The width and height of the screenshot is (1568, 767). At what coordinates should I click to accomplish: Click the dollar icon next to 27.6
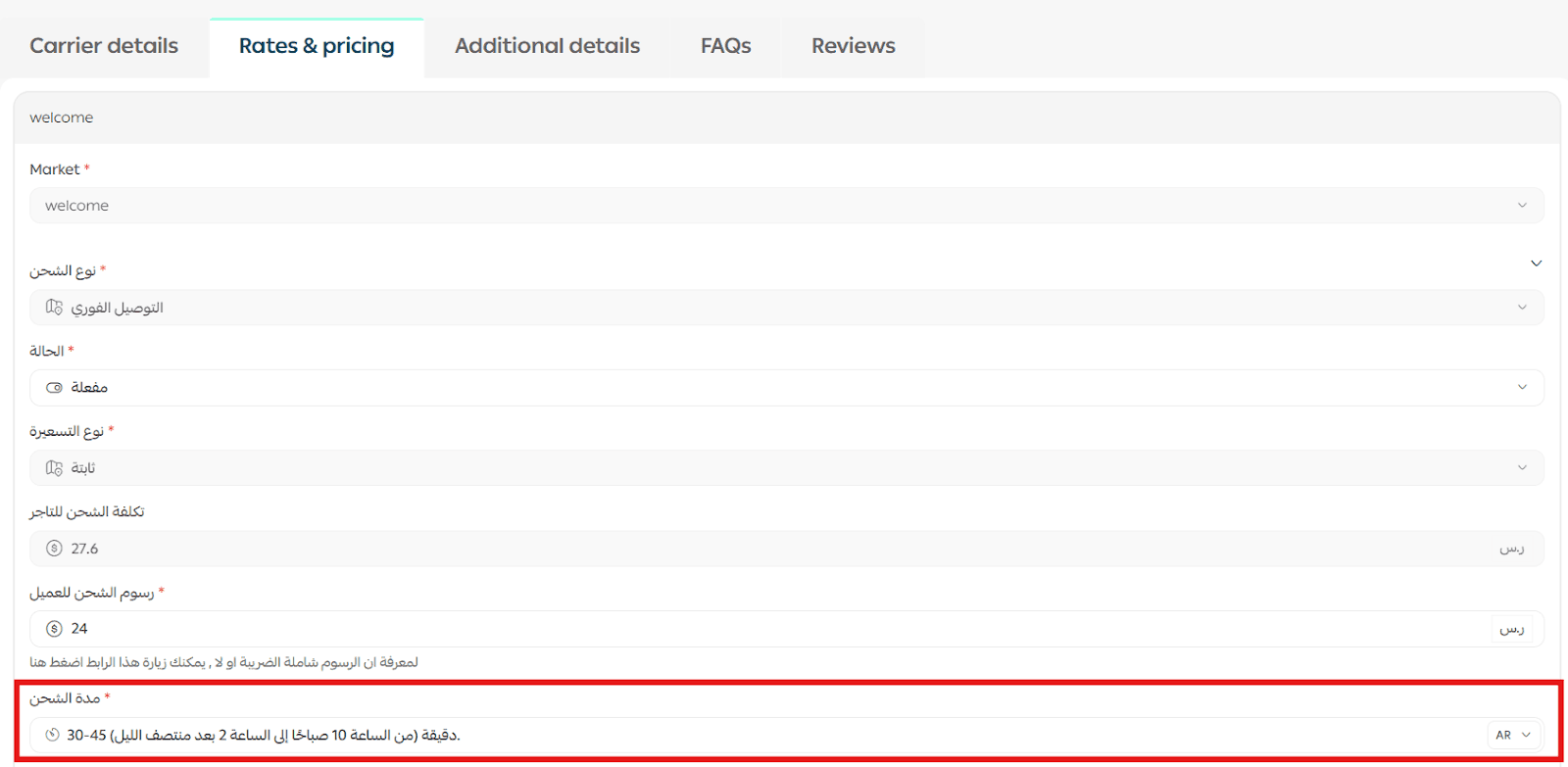click(54, 549)
